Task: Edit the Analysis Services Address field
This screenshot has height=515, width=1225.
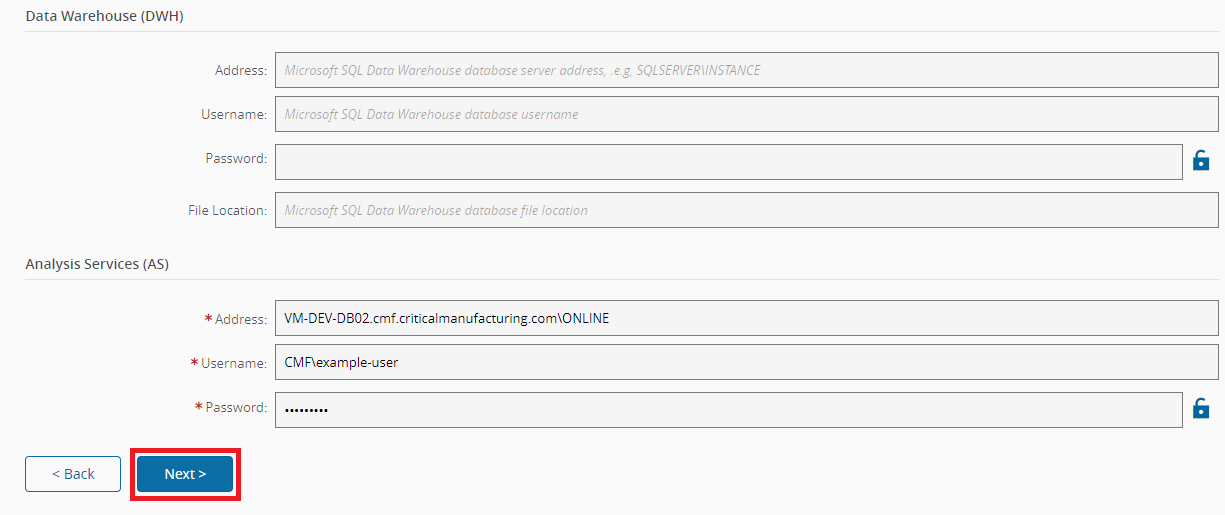Action: 746,318
